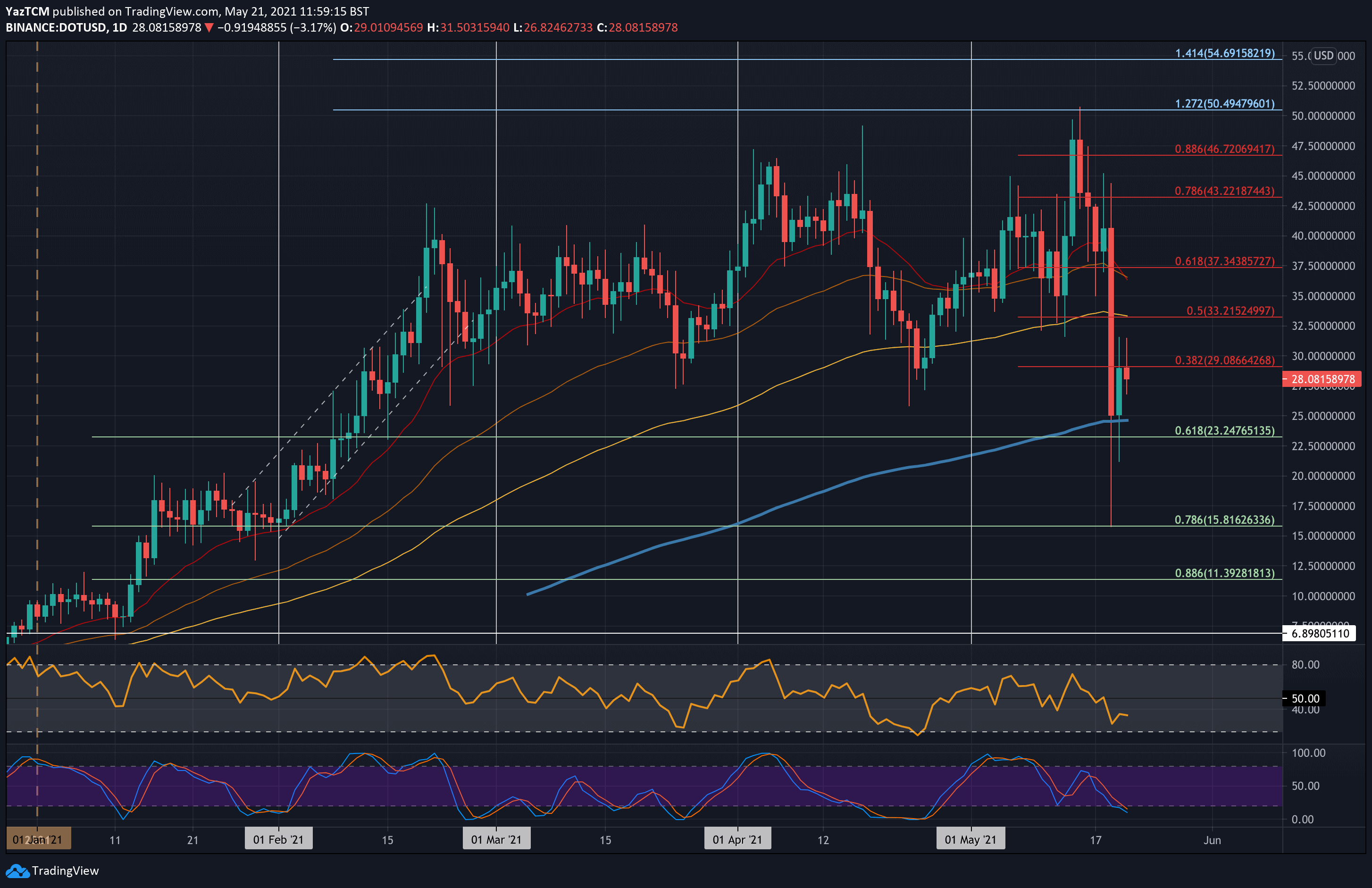
Task: Click the stochastic 100.00 axis label
Action: pos(1309,753)
